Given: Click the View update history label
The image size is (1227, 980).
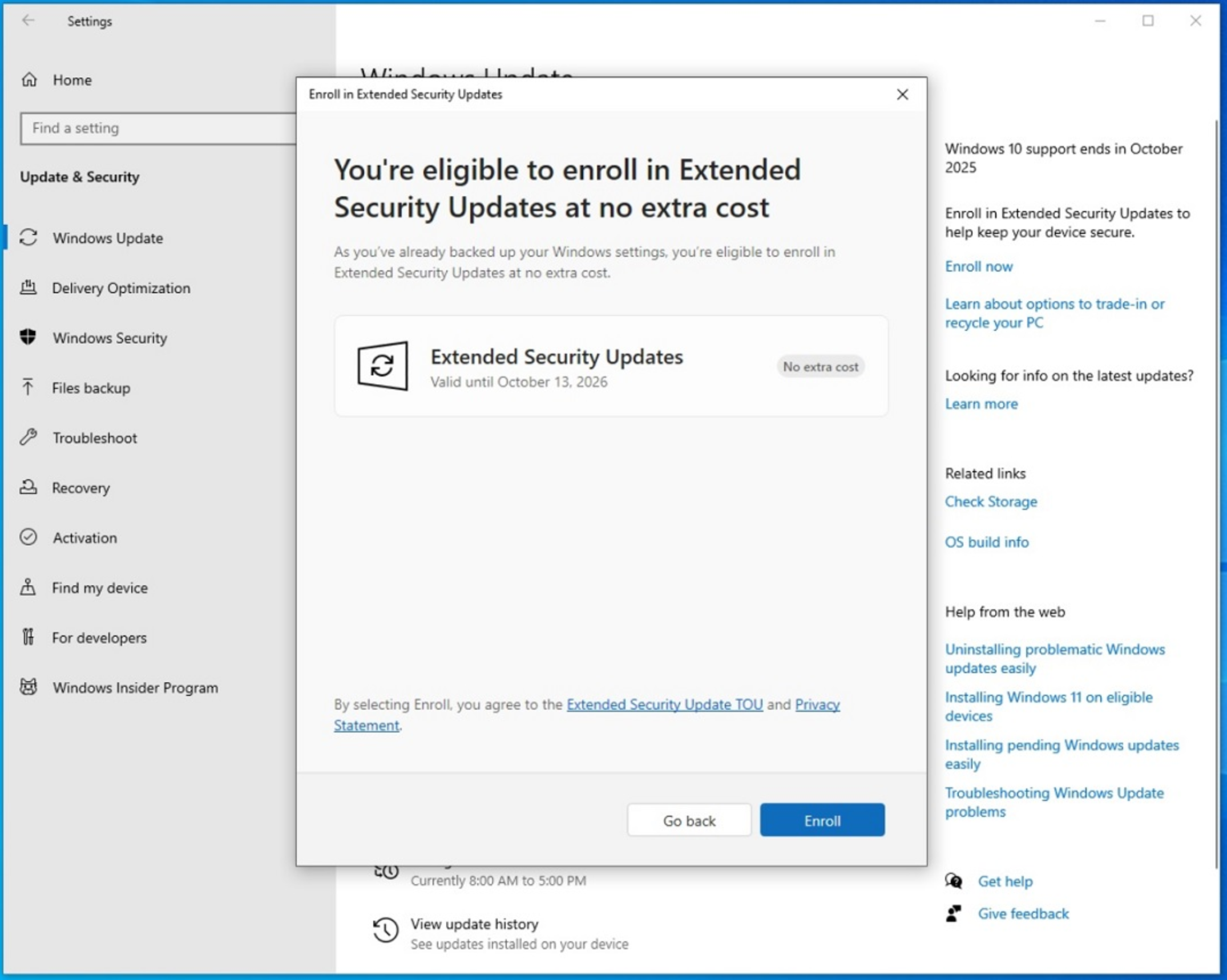Looking at the screenshot, I should click(474, 924).
